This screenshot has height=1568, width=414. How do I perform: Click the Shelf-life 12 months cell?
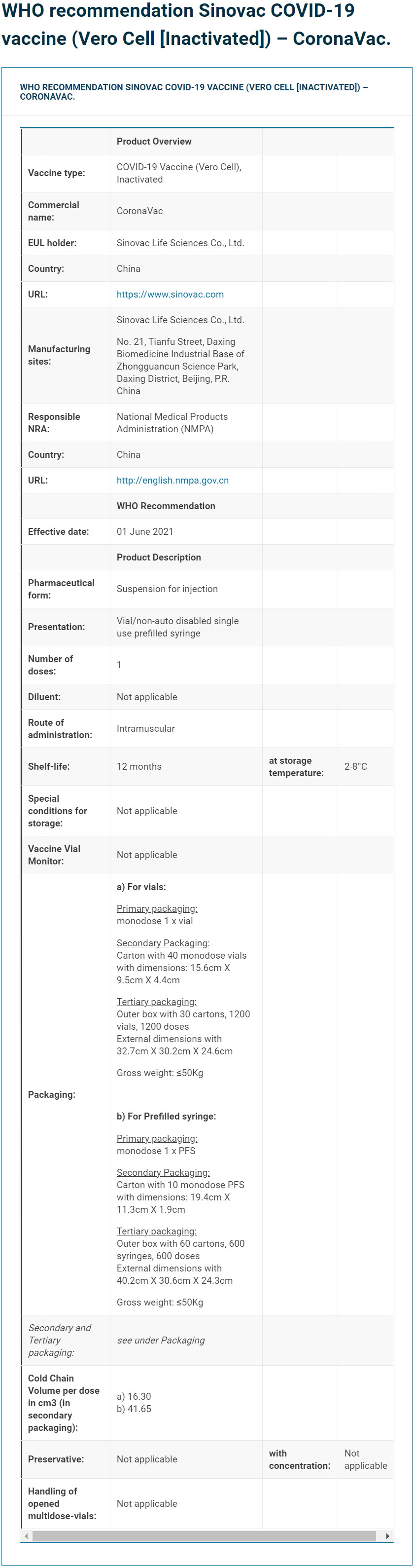[x=186, y=766]
